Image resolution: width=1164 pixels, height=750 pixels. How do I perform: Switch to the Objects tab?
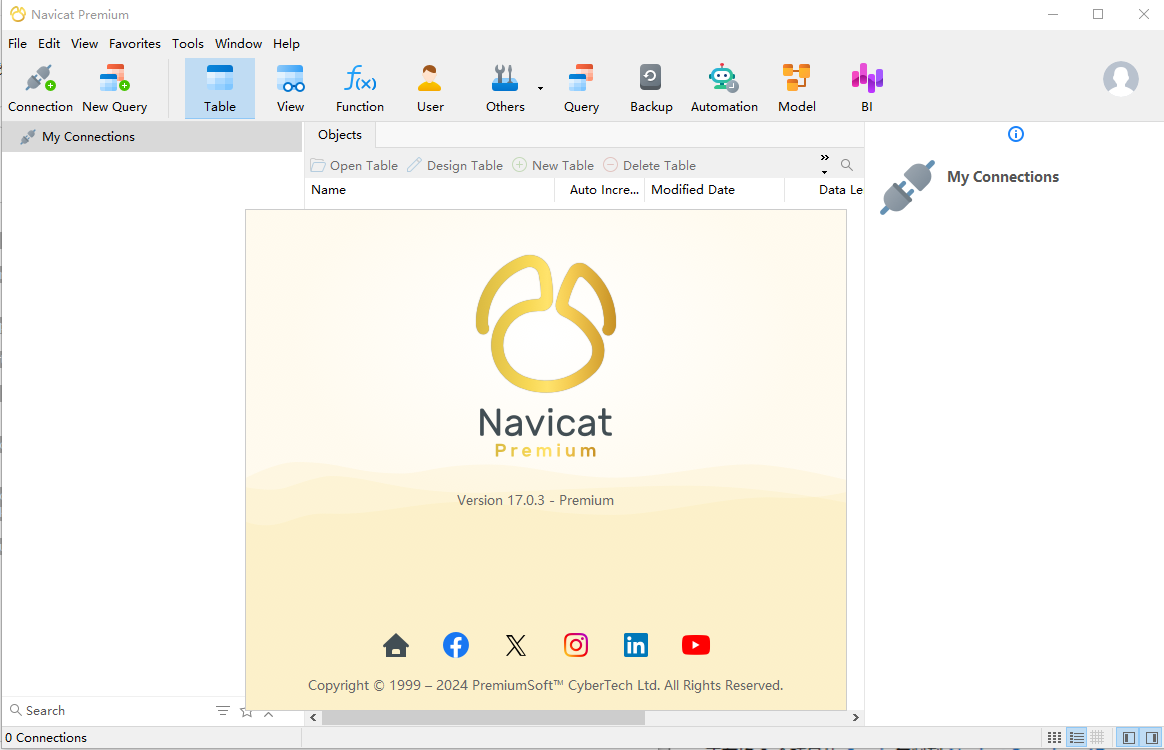click(340, 134)
